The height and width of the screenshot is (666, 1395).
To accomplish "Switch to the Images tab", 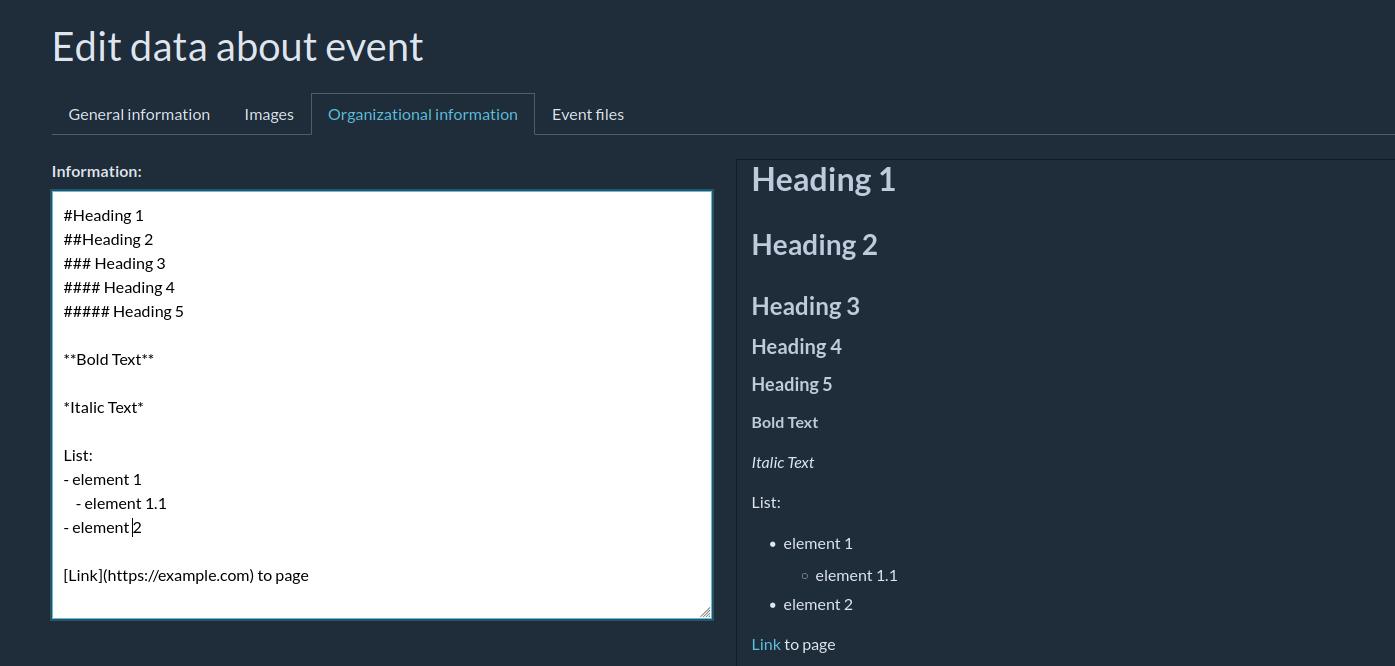I will tap(269, 114).
